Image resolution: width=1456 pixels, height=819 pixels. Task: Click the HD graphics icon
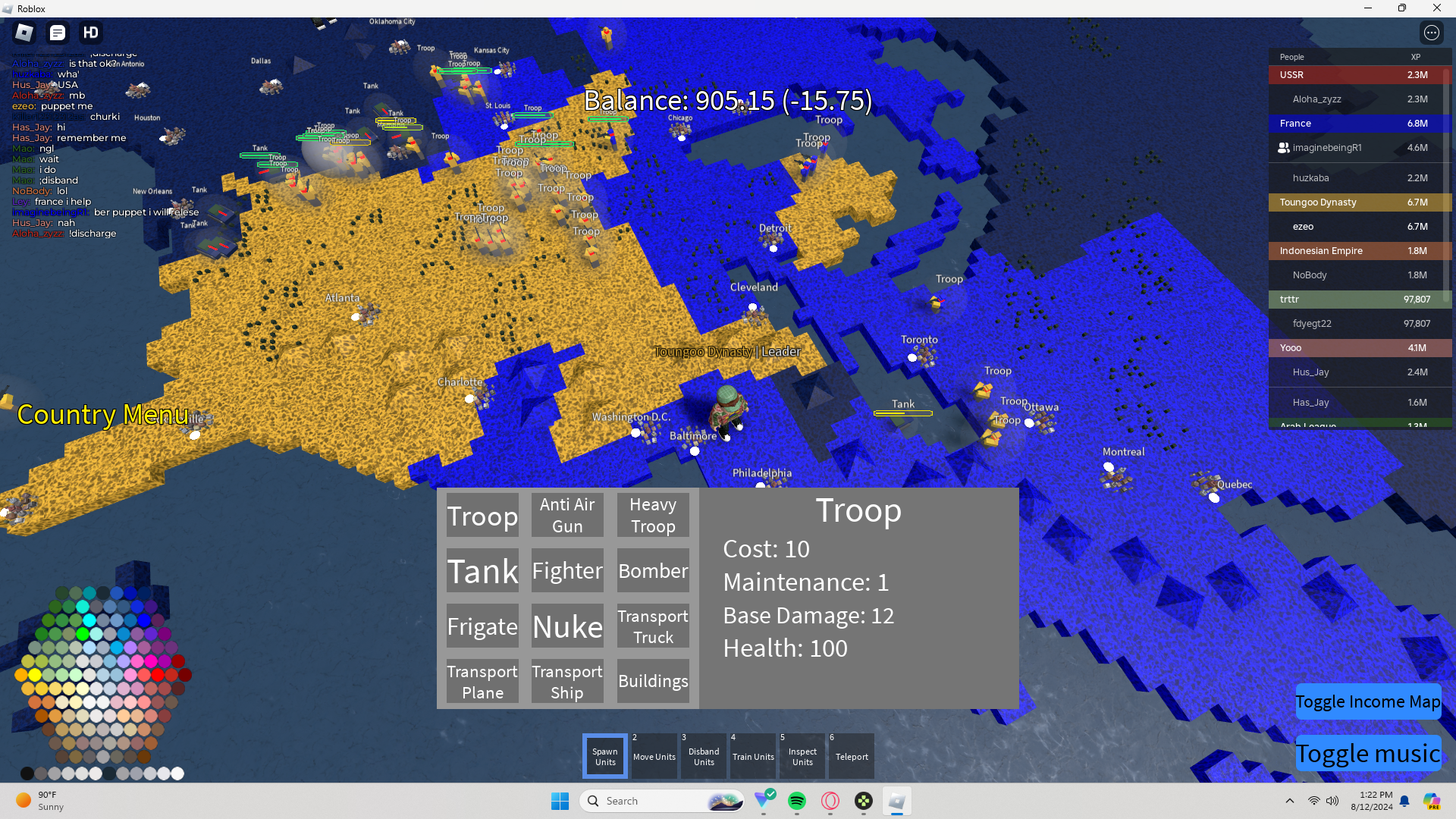tap(91, 33)
